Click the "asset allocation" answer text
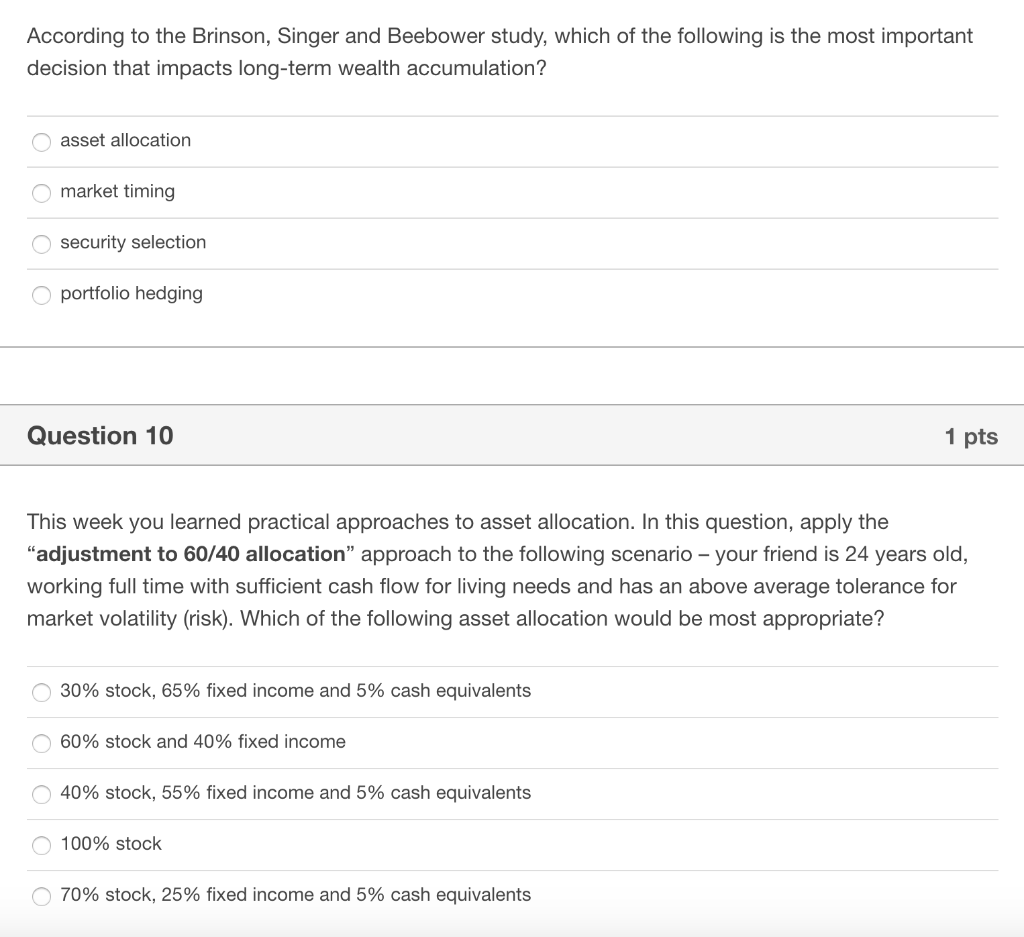 click(x=125, y=141)
